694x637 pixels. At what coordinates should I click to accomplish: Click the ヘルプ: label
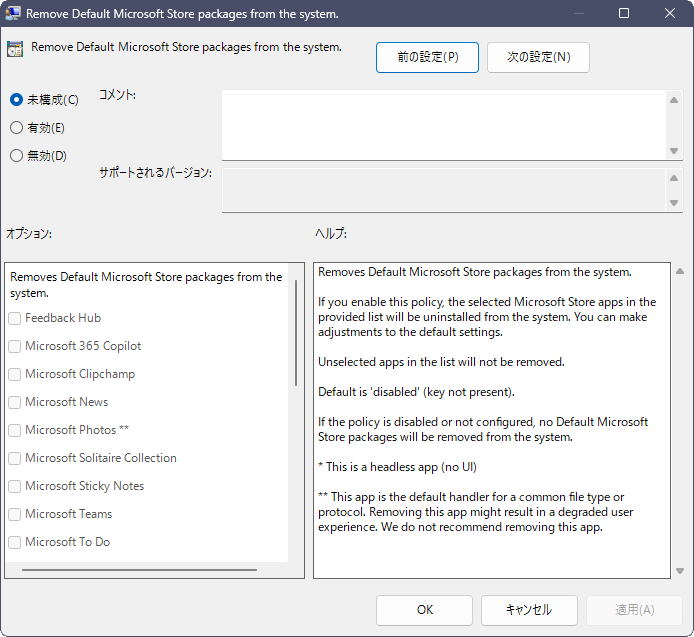(331, 233)
